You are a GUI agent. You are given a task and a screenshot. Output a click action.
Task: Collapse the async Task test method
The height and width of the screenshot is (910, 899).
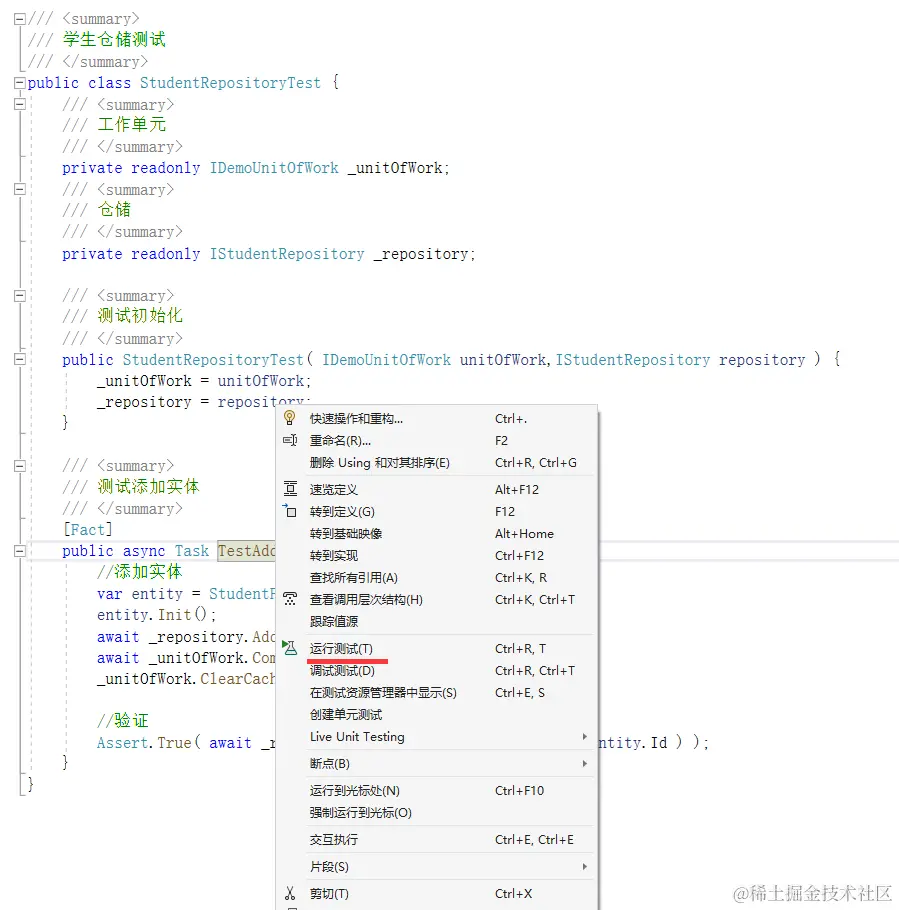pyautogui.click(x=20, y=551)
